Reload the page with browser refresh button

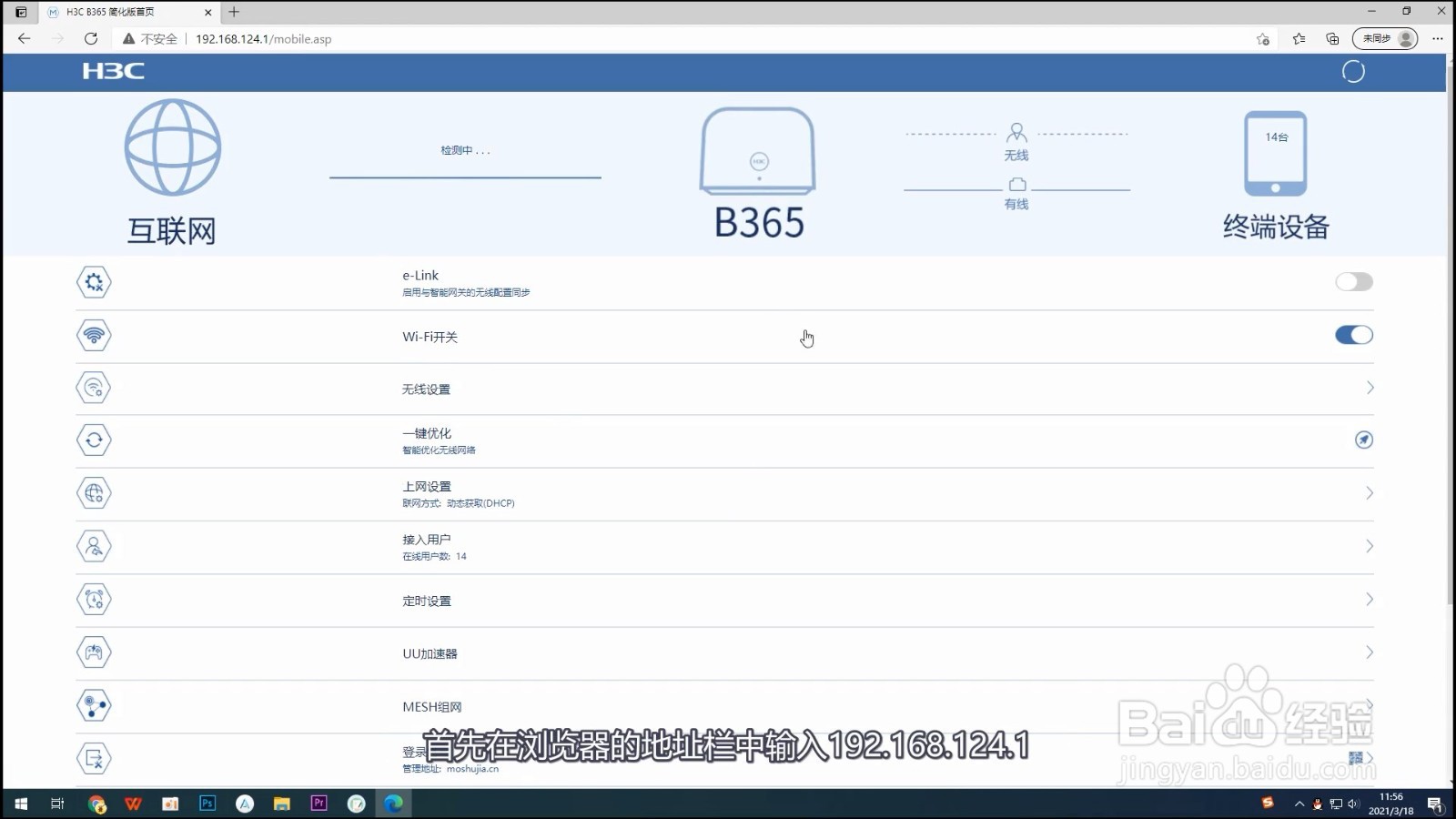(x=91, y=38)
